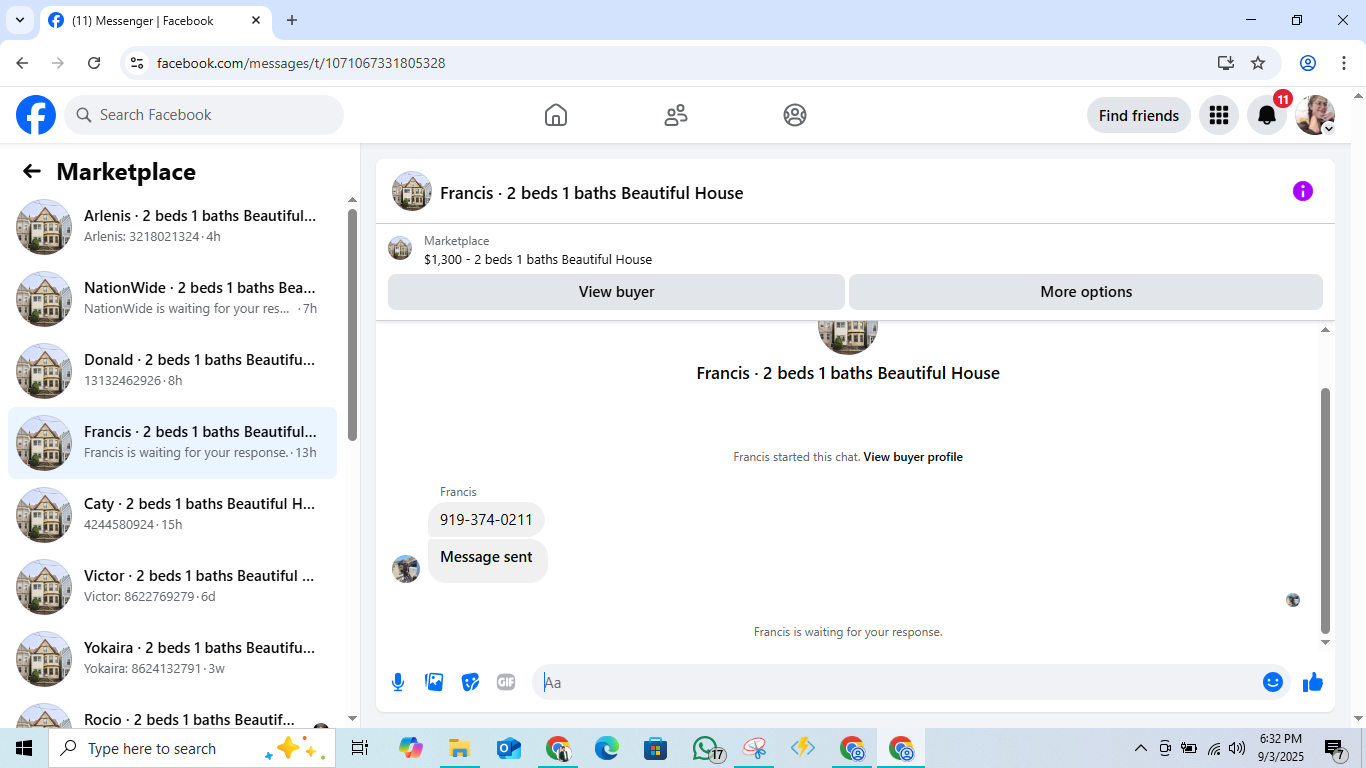Open the Groups icon in top navigation

coord(795,115)
